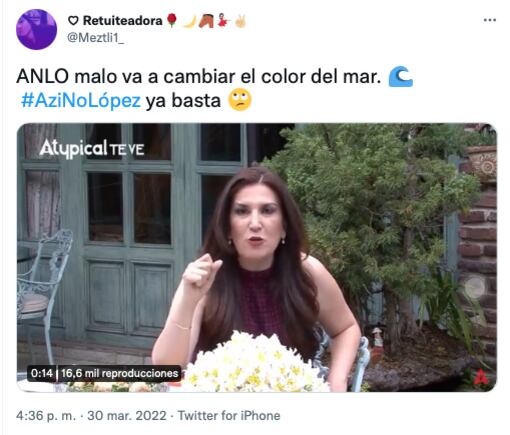The height and width of the screenshot is (435, 510).
Task: Click the red A logo in video corner
Action: tap(481, 377)
